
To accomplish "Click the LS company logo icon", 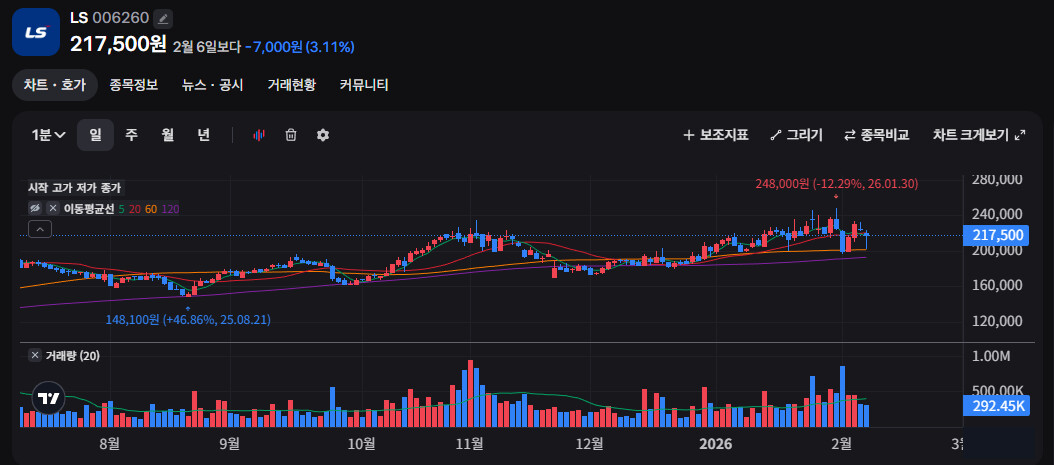I will [x=36, y=32].
